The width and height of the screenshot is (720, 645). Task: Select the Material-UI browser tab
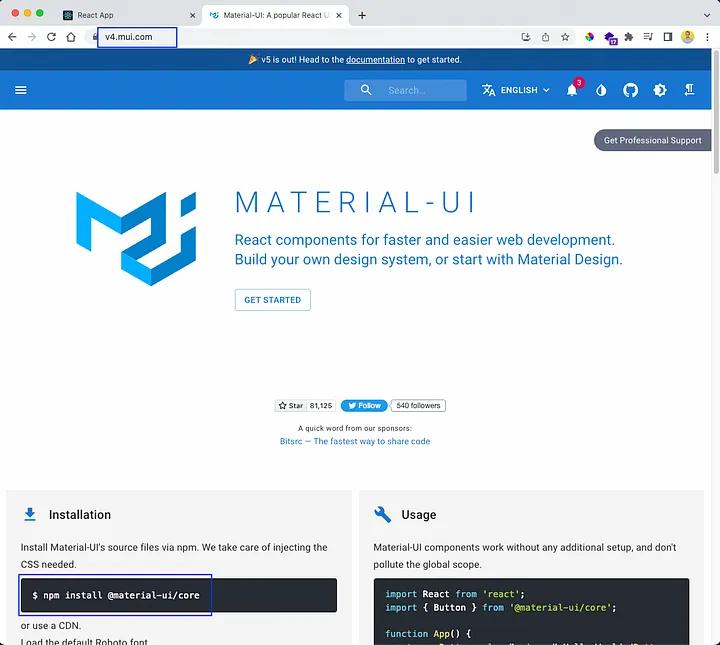(276, 15)
